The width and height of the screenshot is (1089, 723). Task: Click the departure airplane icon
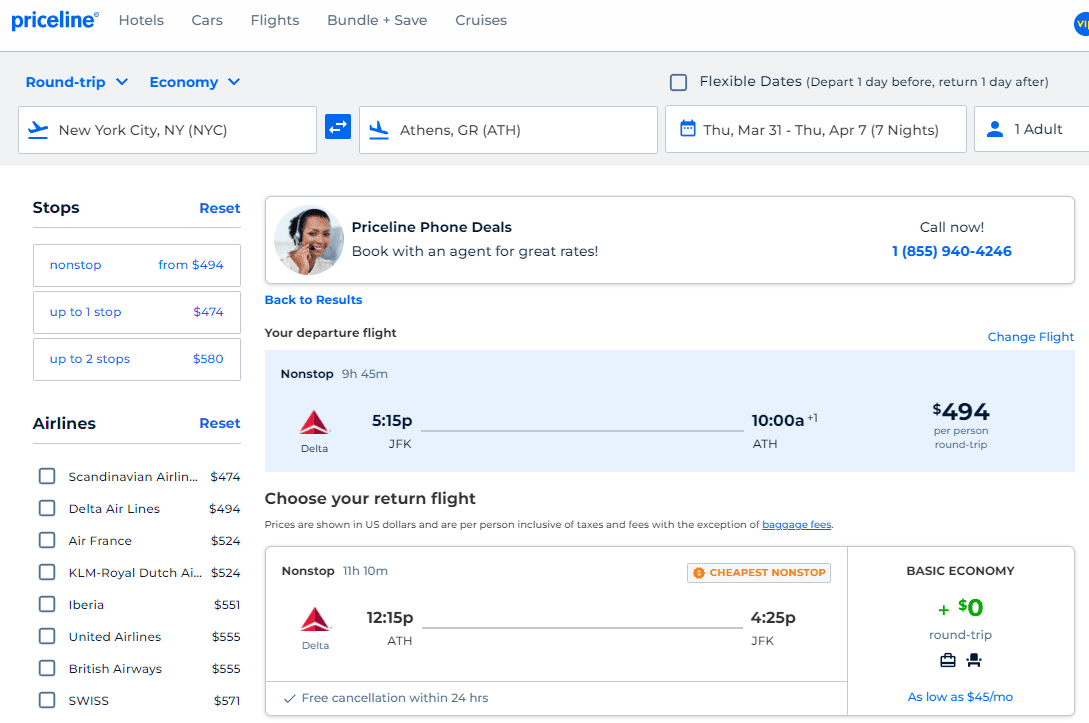(40, 129)
